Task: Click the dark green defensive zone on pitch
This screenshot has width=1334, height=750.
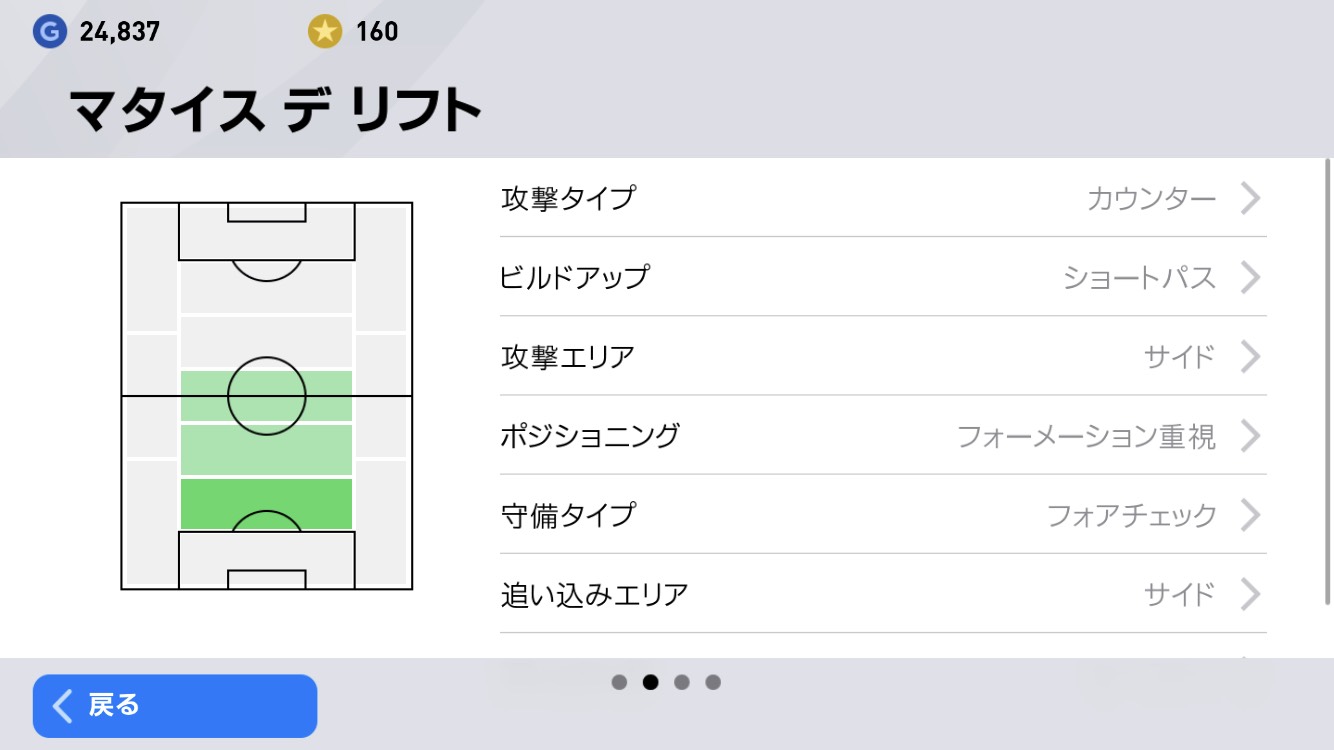Action: pos(266,504)
